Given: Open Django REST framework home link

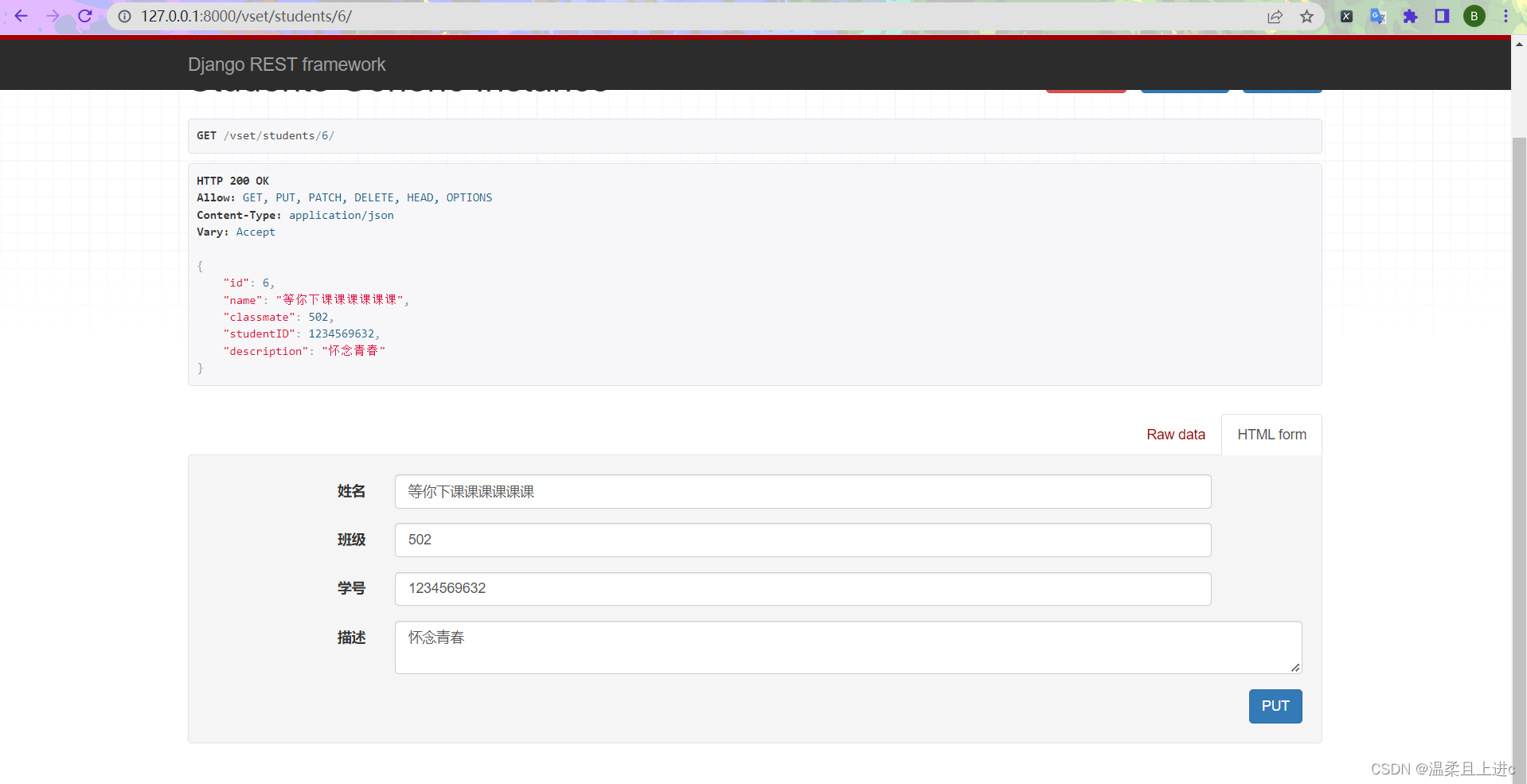Looking at the screenshot, I should coord(287,64).
